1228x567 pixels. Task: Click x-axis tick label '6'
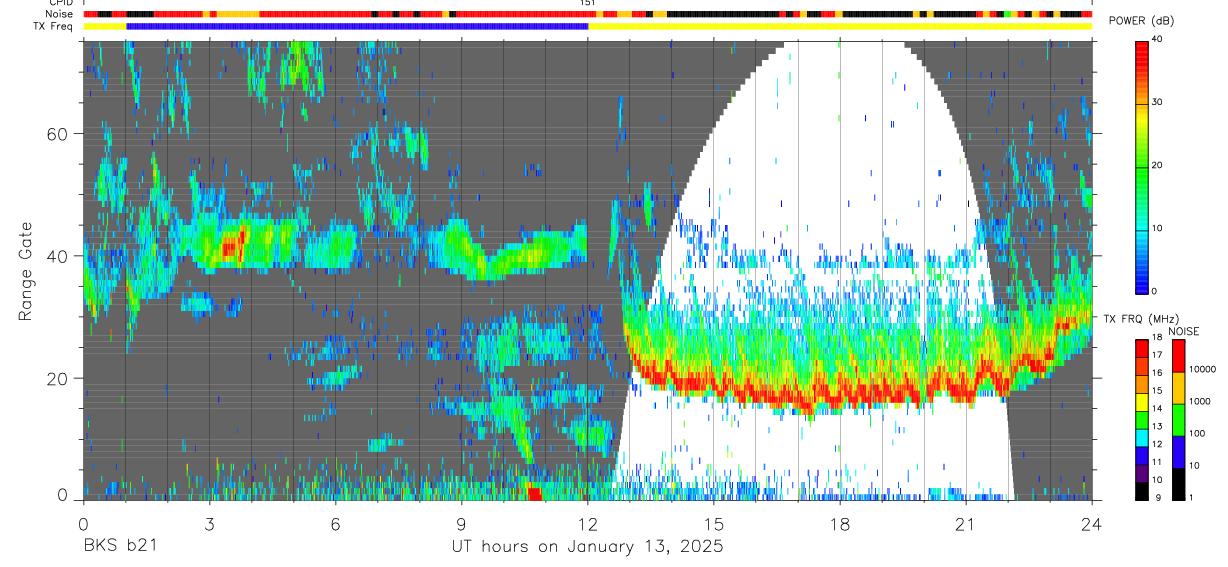click(335, 523)
